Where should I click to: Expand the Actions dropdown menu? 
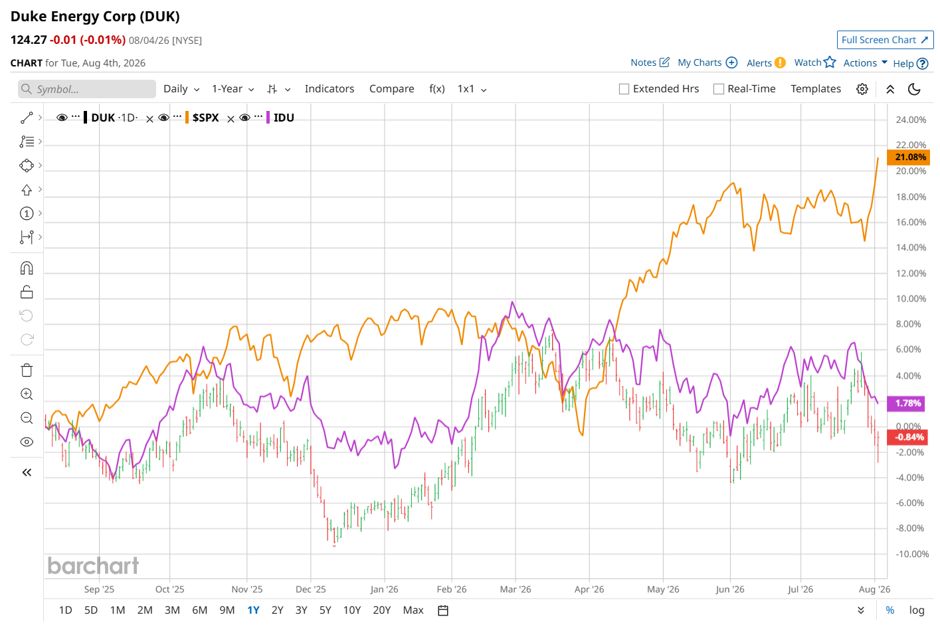865,63
